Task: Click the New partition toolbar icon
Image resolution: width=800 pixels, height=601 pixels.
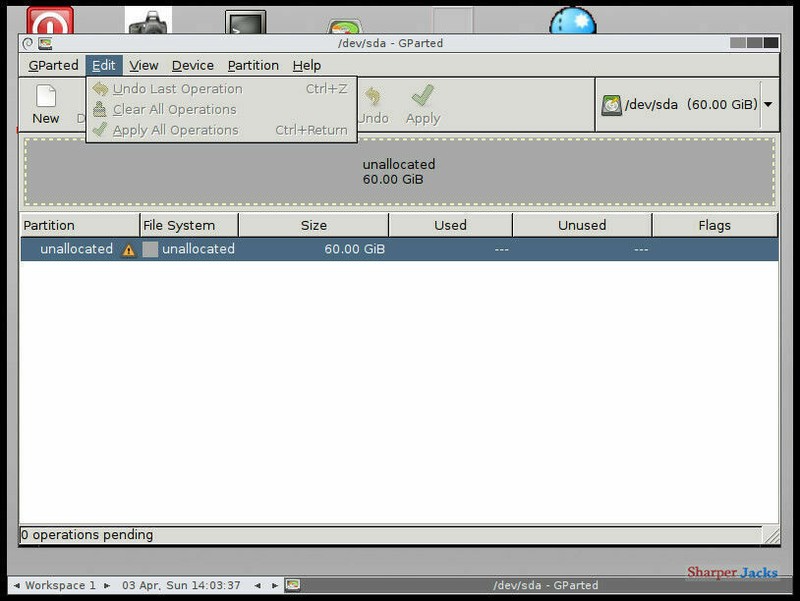Action: pos(46,96)
